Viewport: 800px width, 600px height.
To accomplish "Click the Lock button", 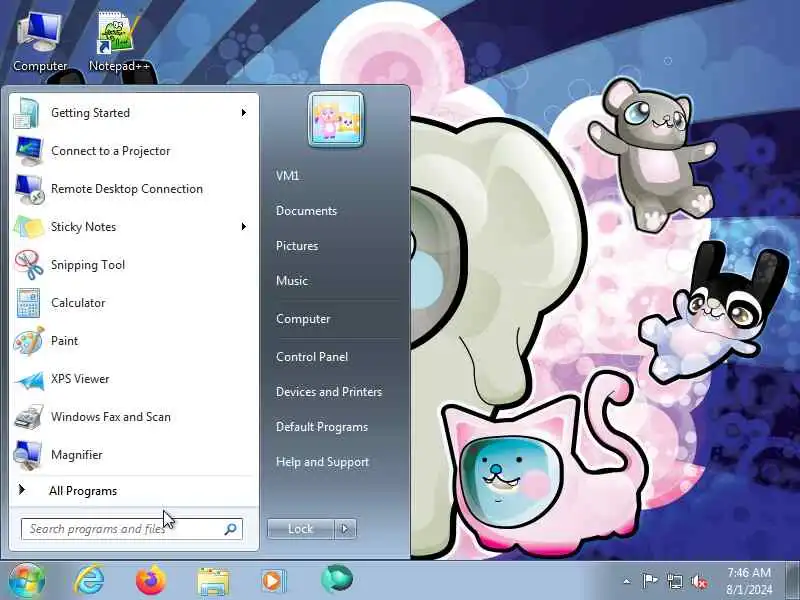I will tap(301, 529).
